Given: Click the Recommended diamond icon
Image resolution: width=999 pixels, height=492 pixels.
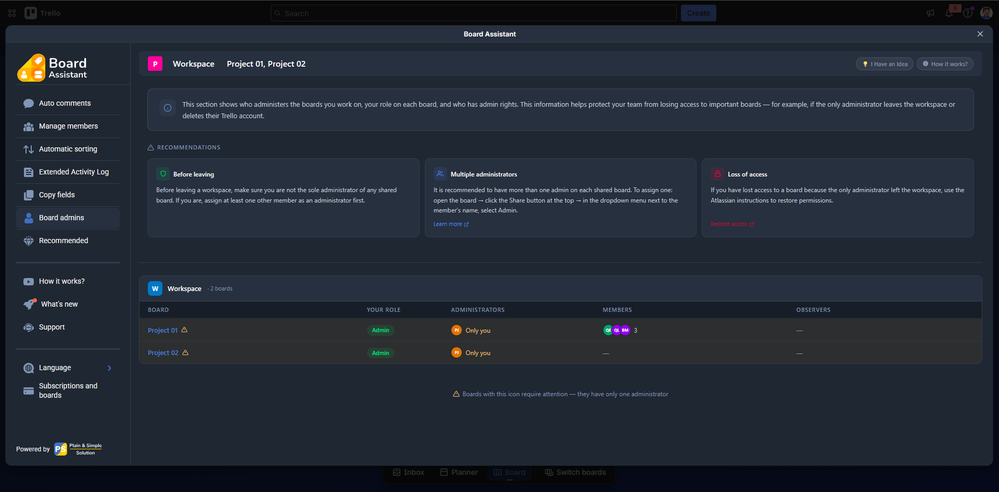Looking at the screenshot, I should [x=28, y=241].
